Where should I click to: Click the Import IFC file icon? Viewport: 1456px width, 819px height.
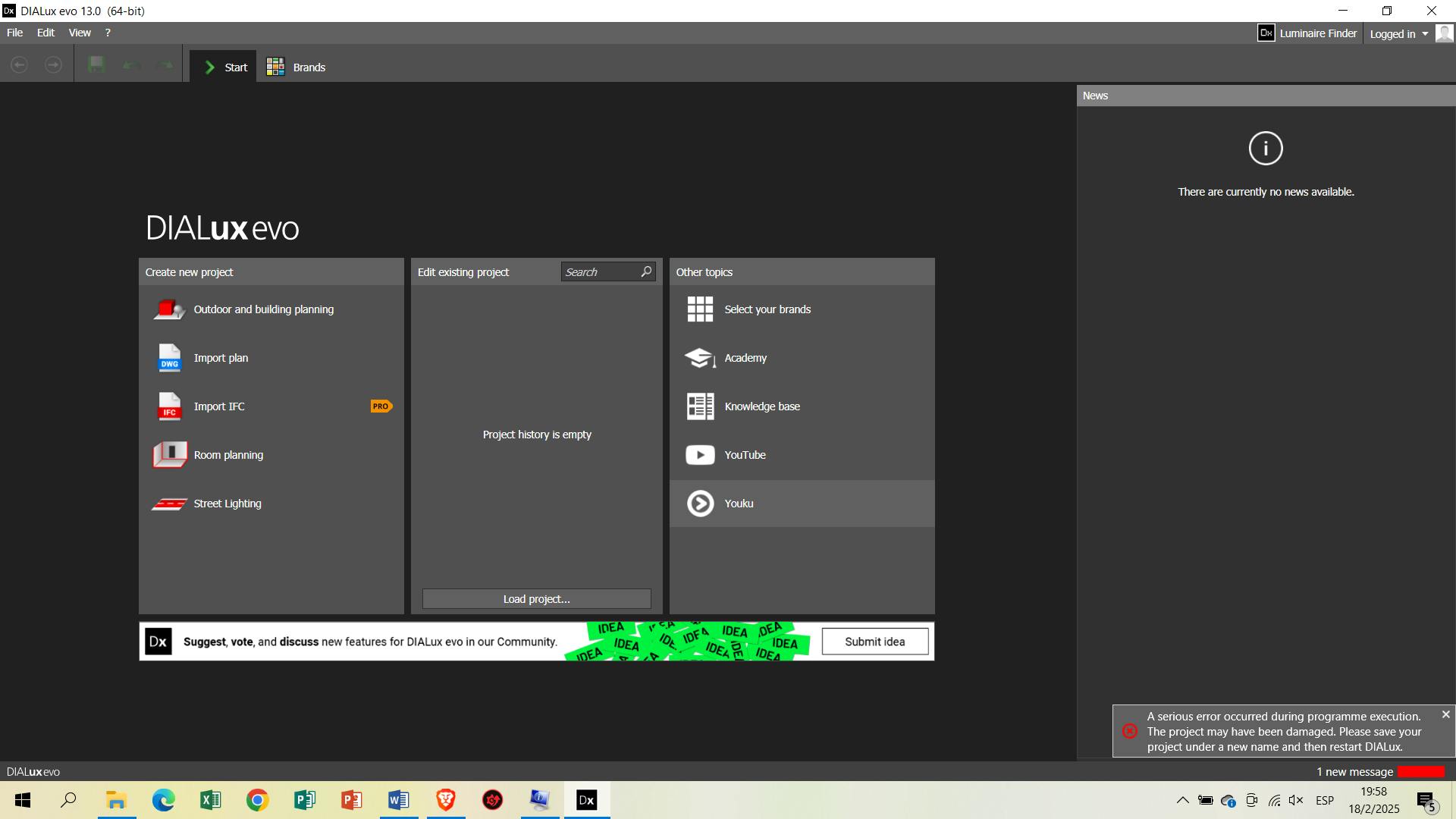click(169, 406)
